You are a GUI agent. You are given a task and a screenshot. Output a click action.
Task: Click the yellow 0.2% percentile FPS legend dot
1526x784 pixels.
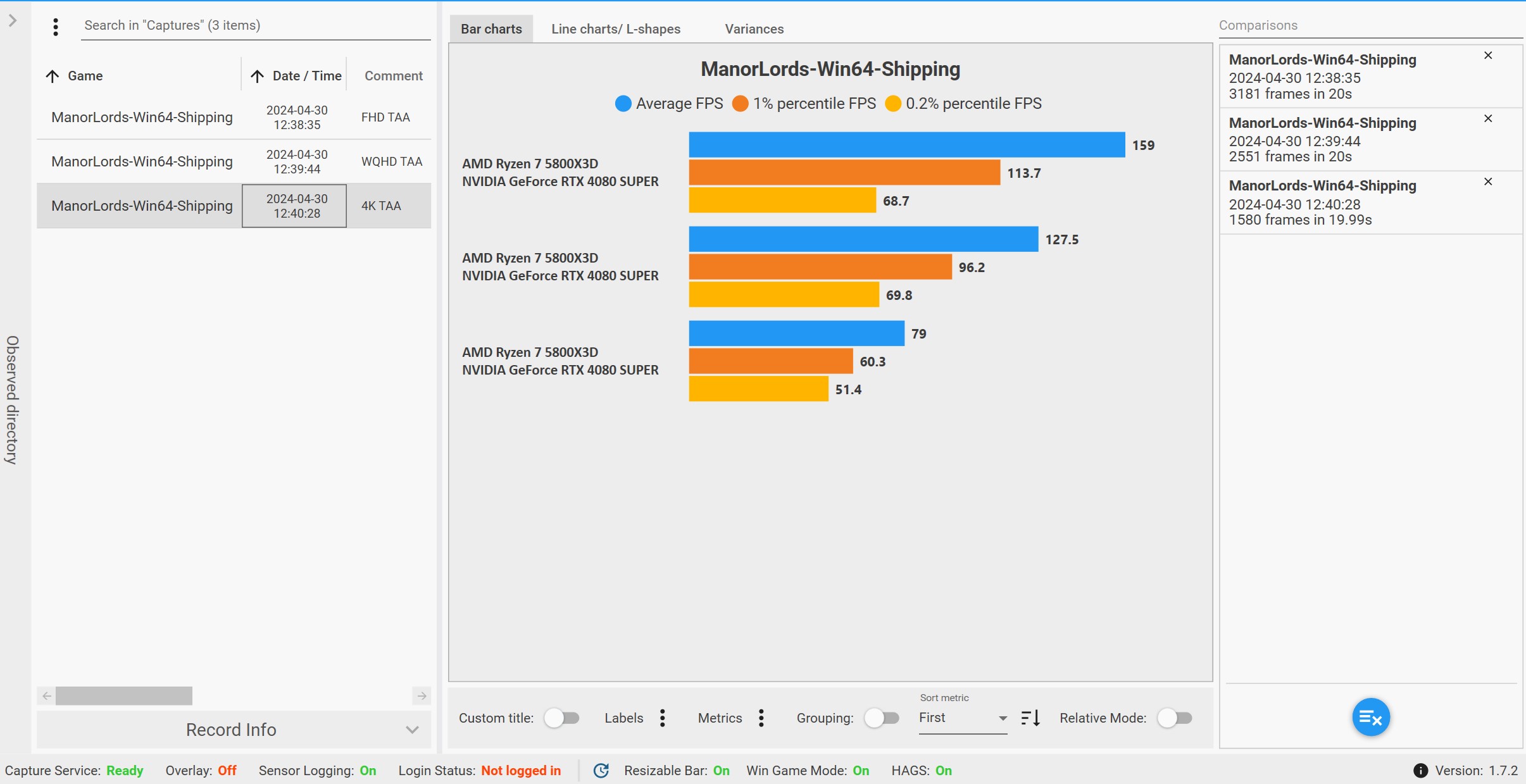[x=893, y=104]
